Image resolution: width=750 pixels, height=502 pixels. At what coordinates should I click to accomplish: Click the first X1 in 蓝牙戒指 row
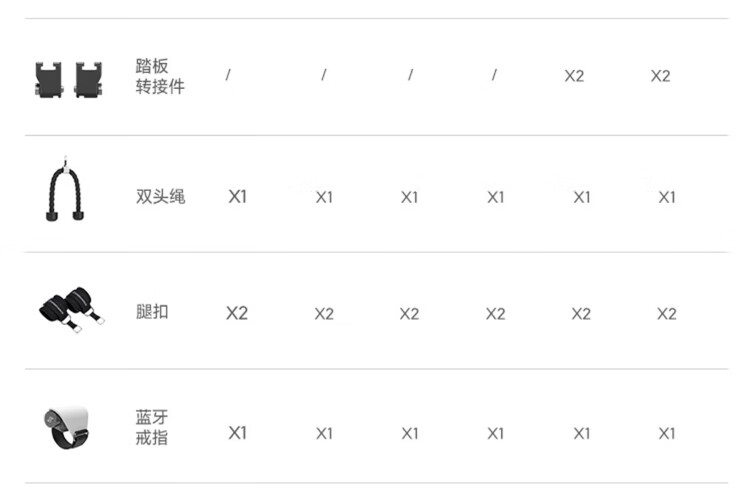pos(237,433)
